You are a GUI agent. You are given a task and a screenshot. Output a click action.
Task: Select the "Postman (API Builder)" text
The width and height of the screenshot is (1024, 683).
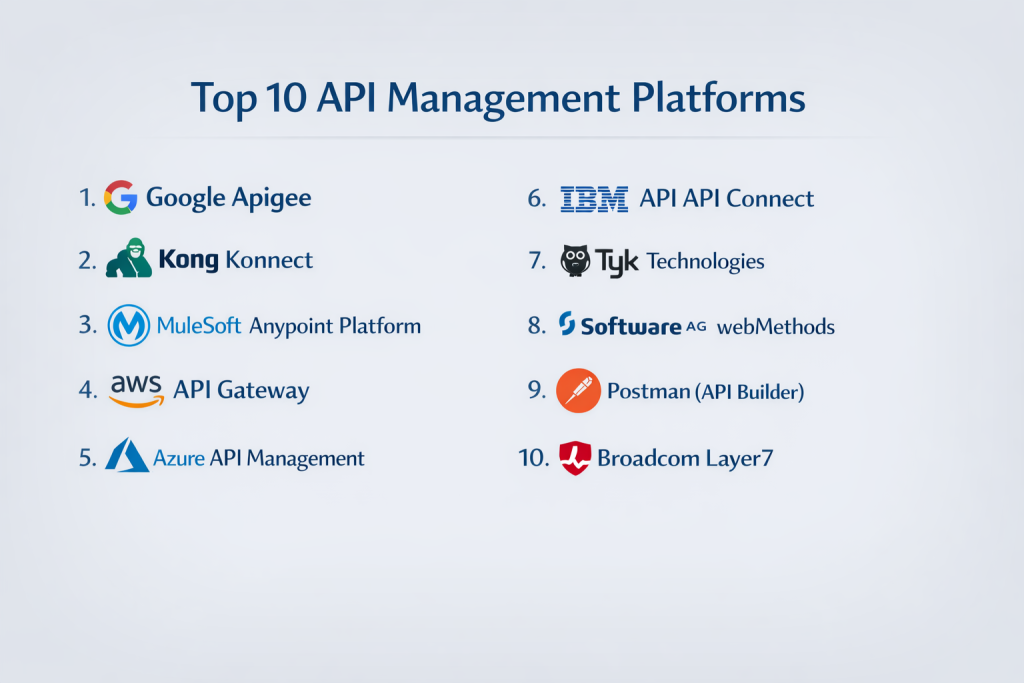pos(705,391)
